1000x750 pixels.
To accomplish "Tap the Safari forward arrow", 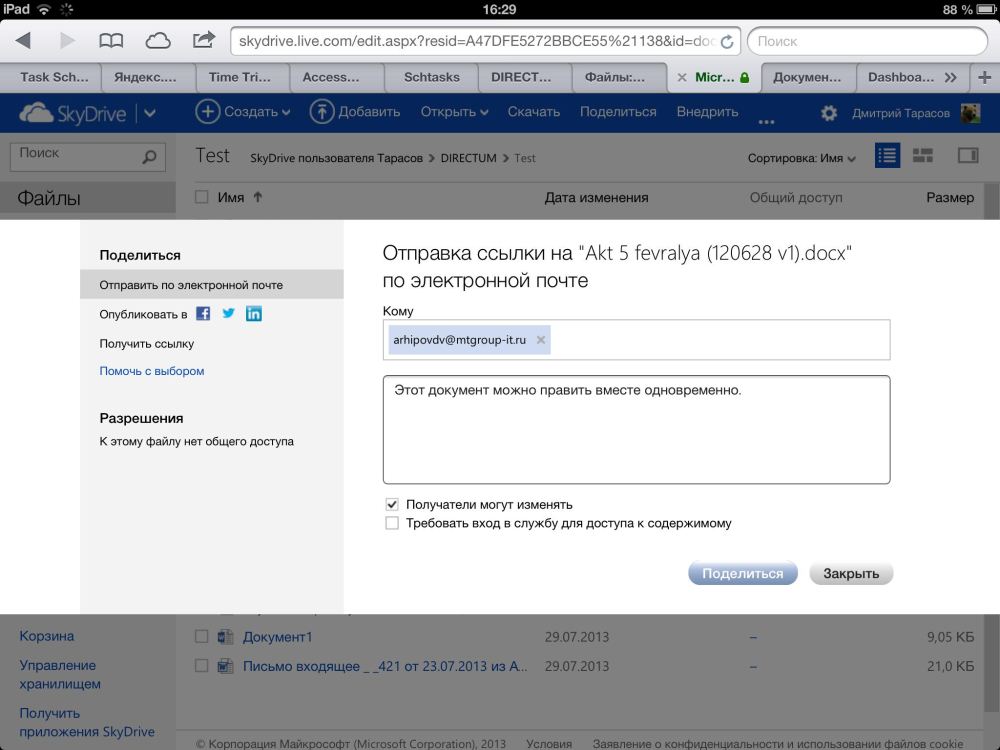I will click(66, 41).
